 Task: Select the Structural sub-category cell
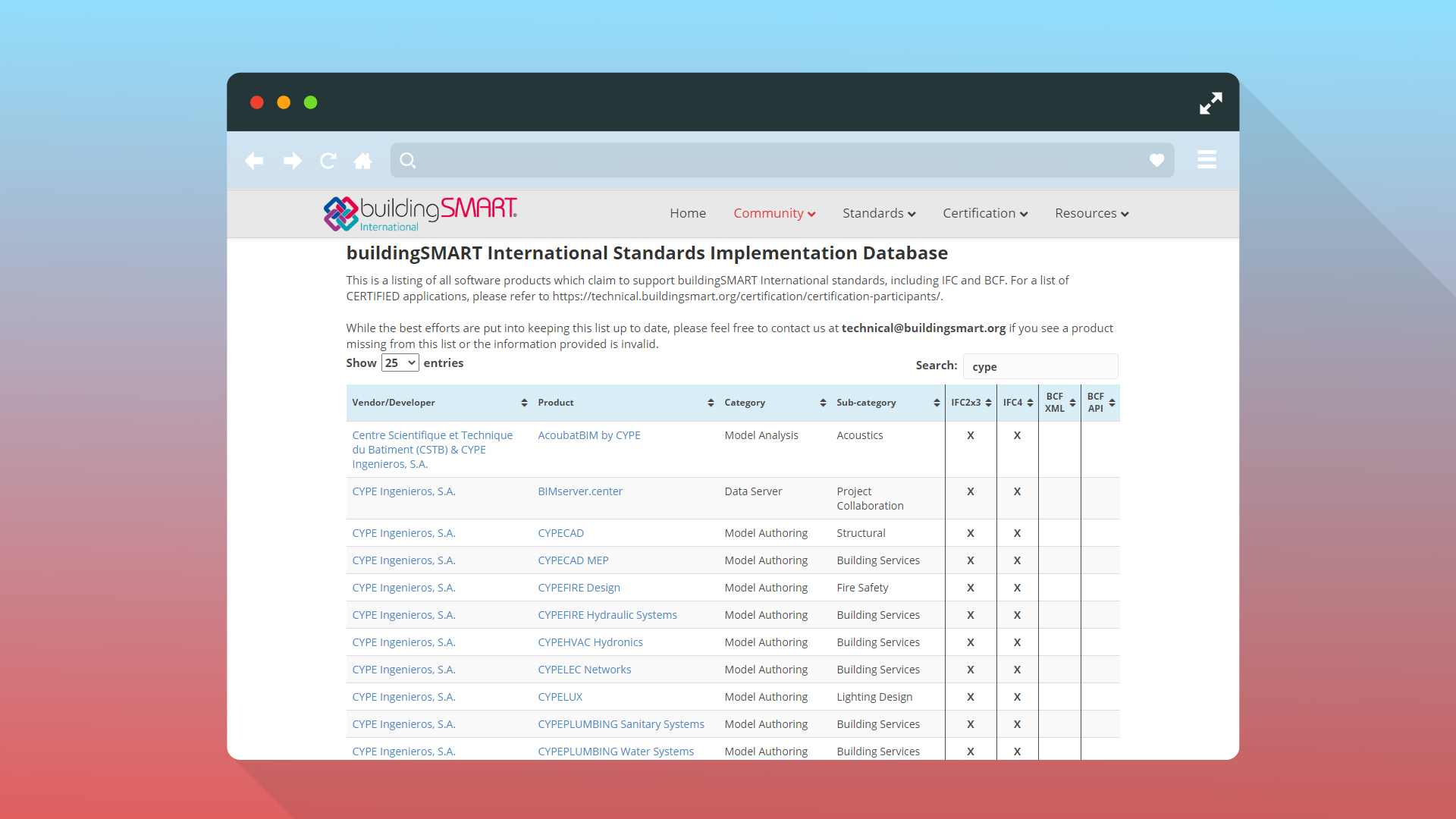click(861, 533)
